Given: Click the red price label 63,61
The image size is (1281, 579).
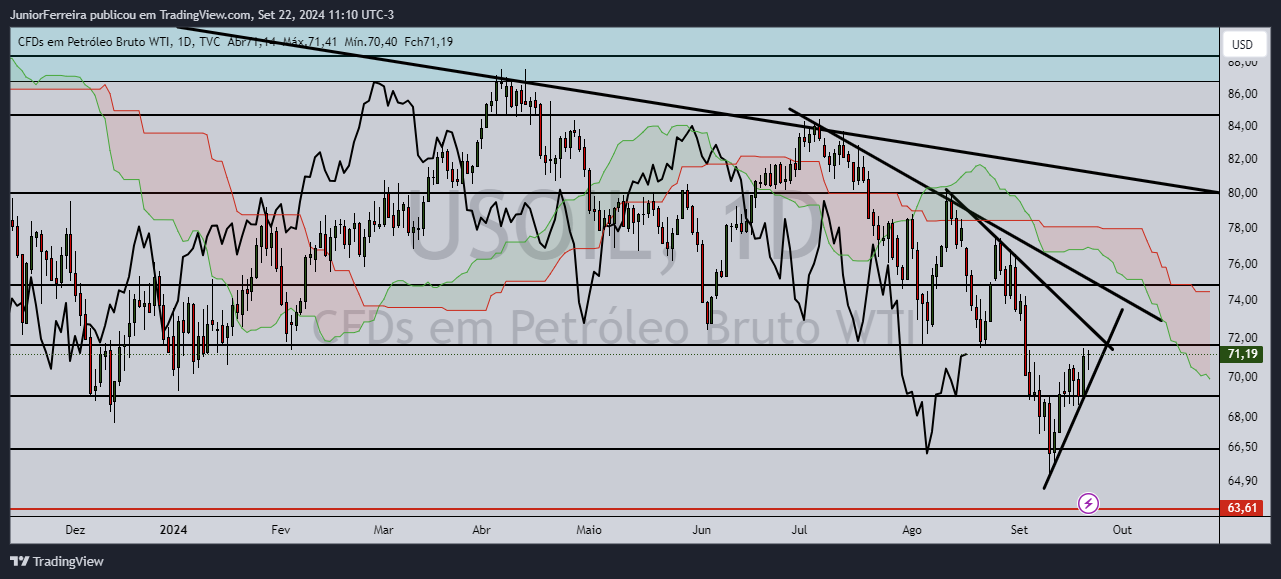Looking at the screenshot, I should (1242, 508).
